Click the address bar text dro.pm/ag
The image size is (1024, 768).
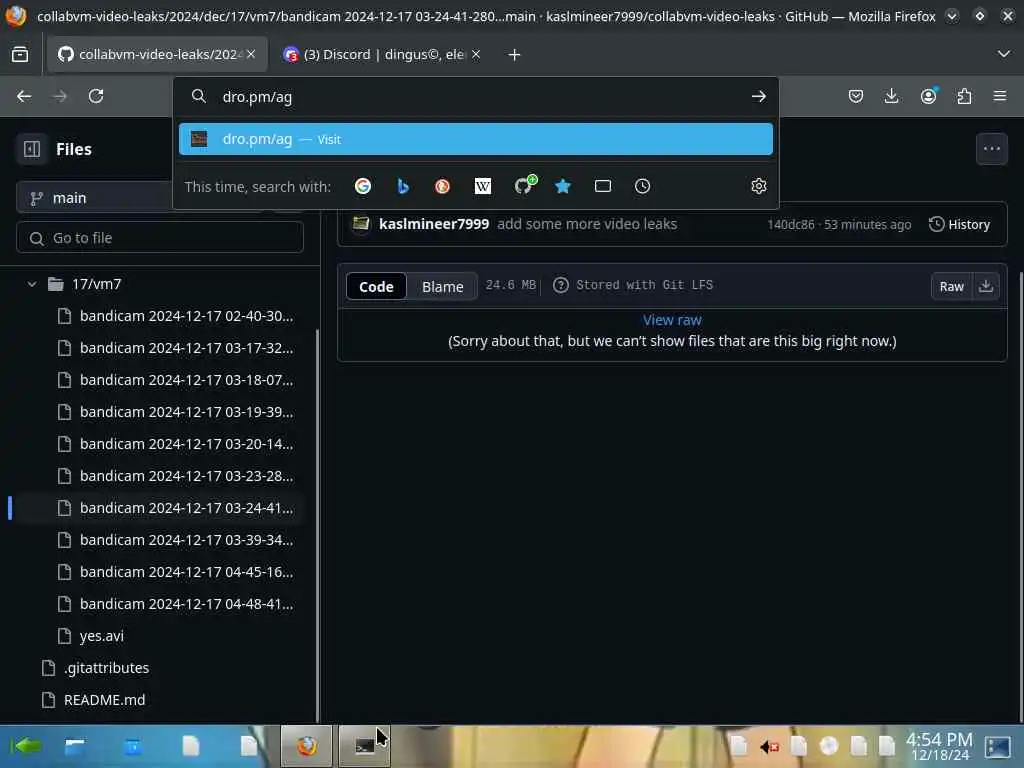click(257, 97)
